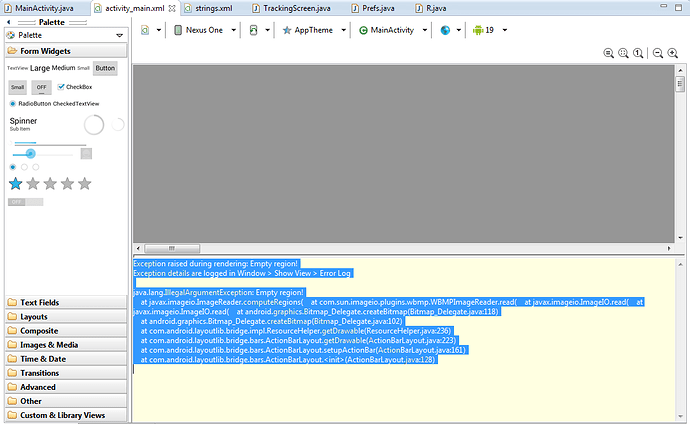The image size is (690, 424).
Task: Expand the Layouts palette category
Action: pyautogui.click(x=34, y=316)
